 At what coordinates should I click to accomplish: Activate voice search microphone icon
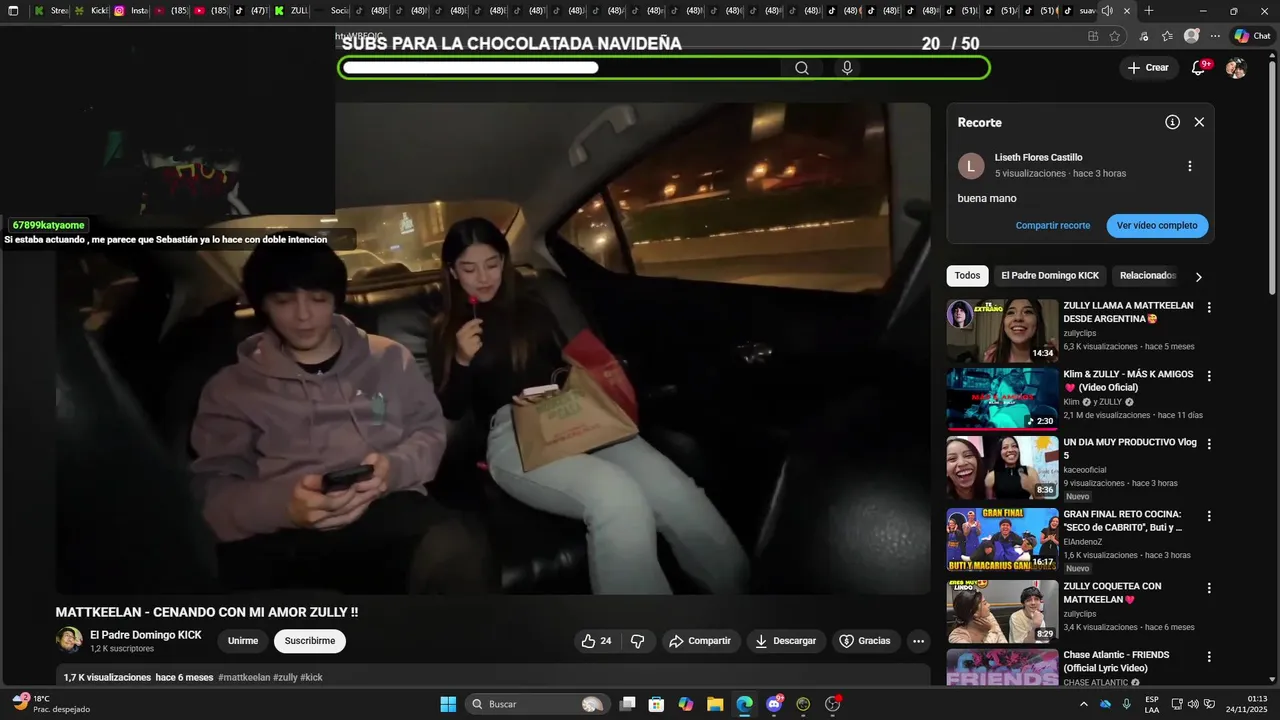click(x=847, y=68)
